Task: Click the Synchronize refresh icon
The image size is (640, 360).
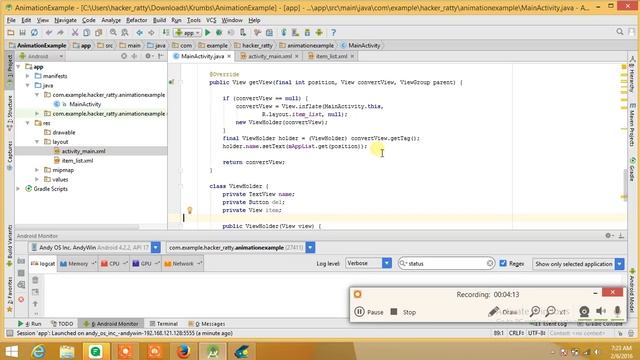Action: pos(34,32)
